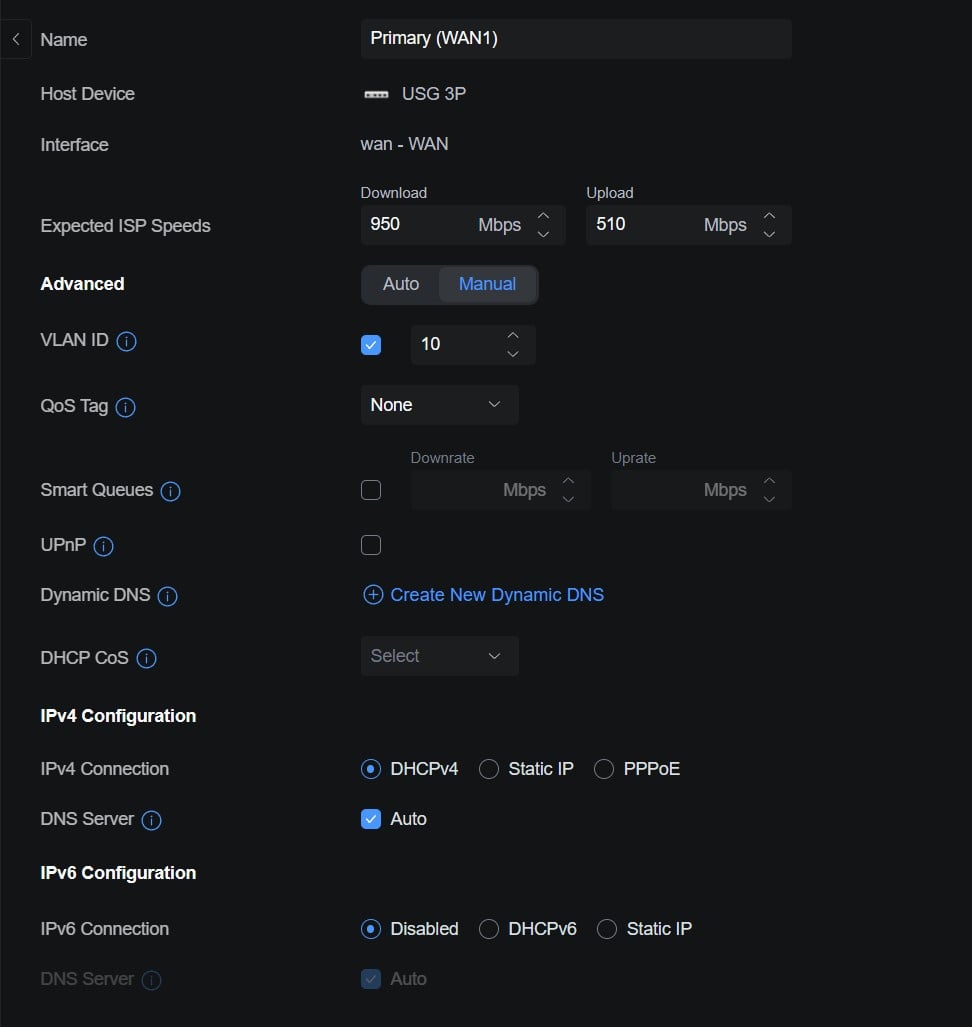Switch Advanced mode to Auto
This screenshot has width=972, height=1027.
coord(401,284)
